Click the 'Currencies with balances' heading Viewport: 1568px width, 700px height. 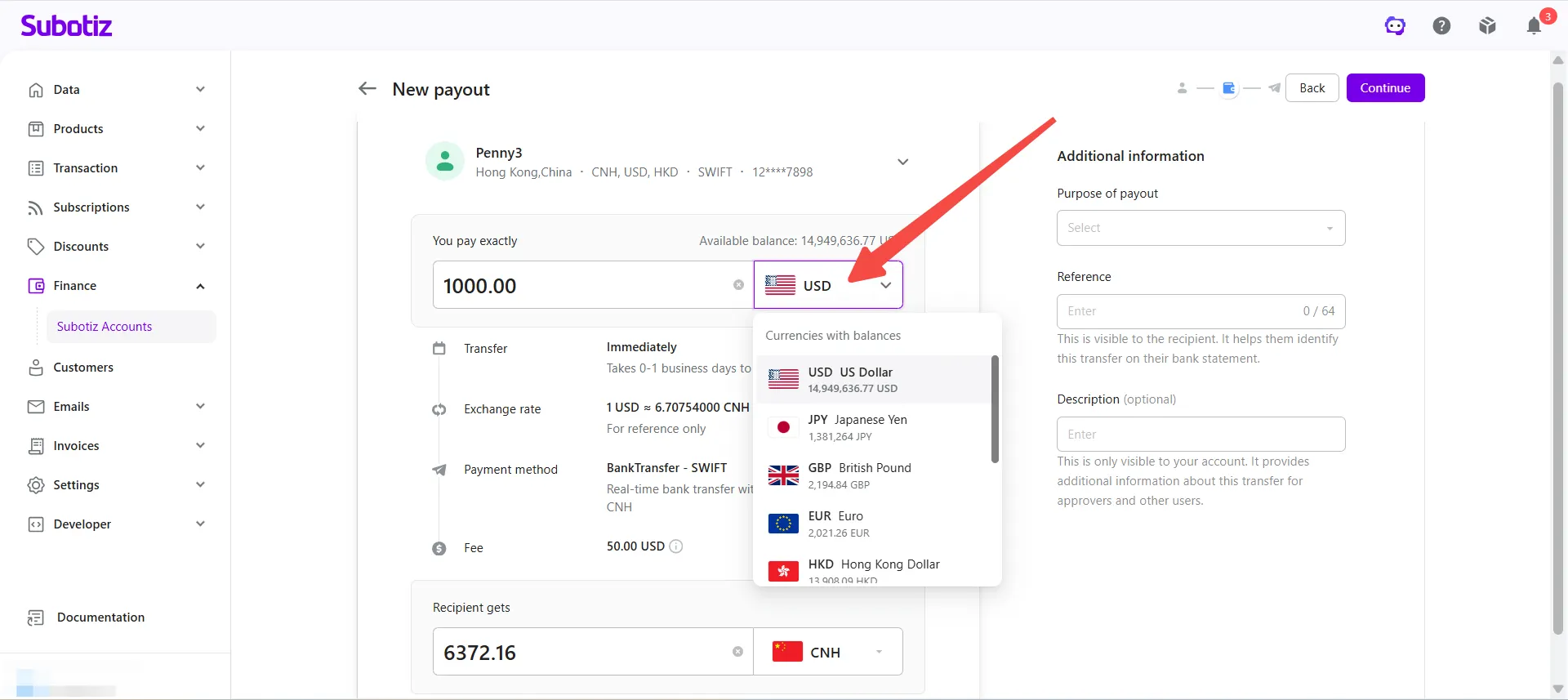[833, 336]
